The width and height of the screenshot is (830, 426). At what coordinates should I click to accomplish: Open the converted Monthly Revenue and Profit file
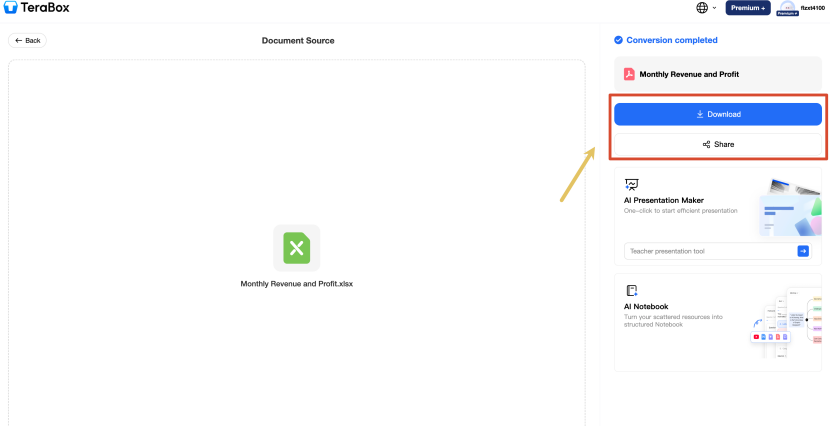(718, 74)
